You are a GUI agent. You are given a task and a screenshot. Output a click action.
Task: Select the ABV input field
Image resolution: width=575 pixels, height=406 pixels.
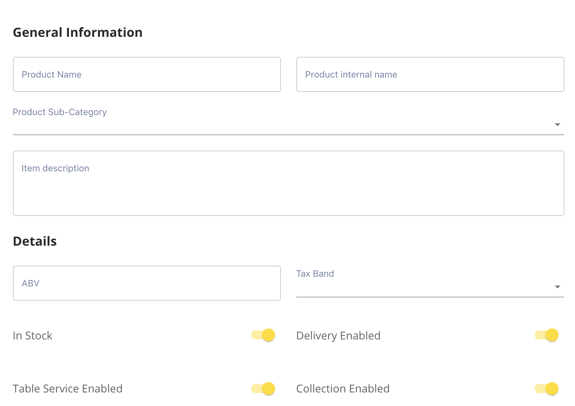pos(147,283)
